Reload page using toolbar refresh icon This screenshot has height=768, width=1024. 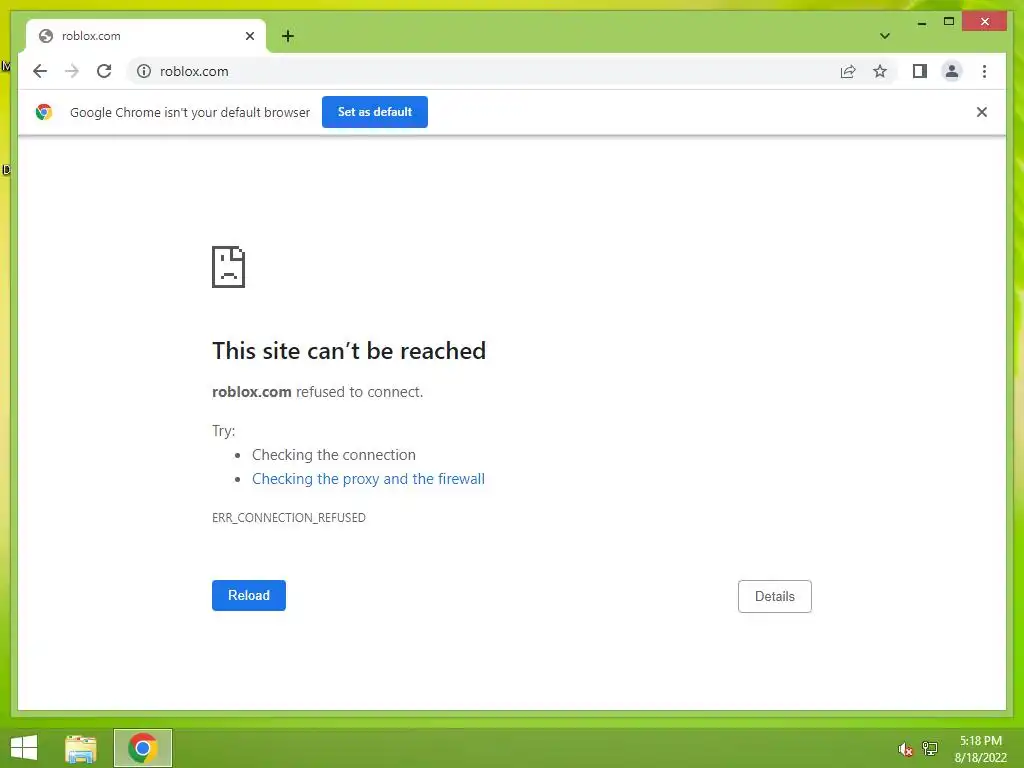tap(104, 71)
